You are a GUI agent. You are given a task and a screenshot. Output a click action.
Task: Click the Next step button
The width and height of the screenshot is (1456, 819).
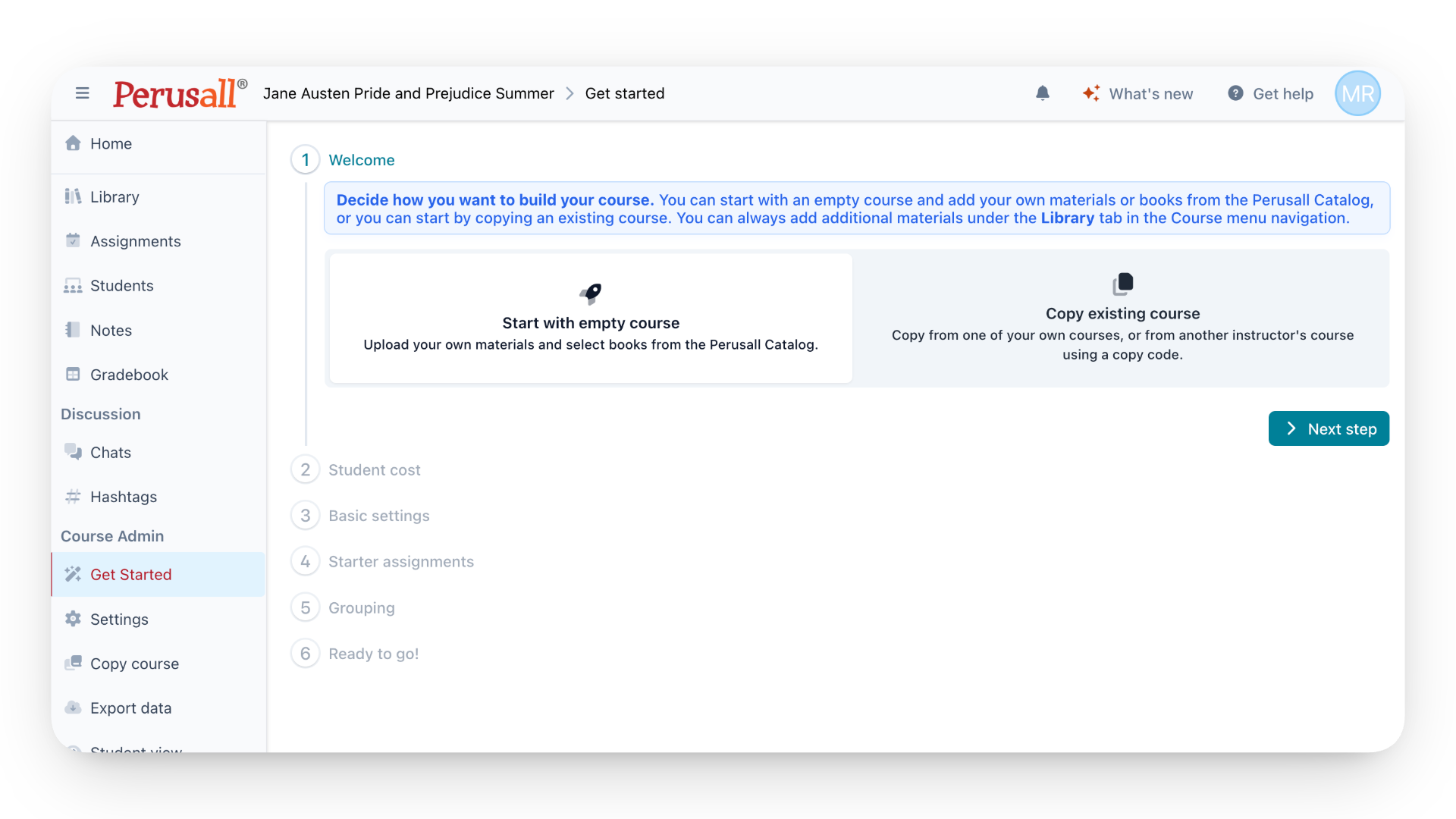click(x=1329, y=428)
